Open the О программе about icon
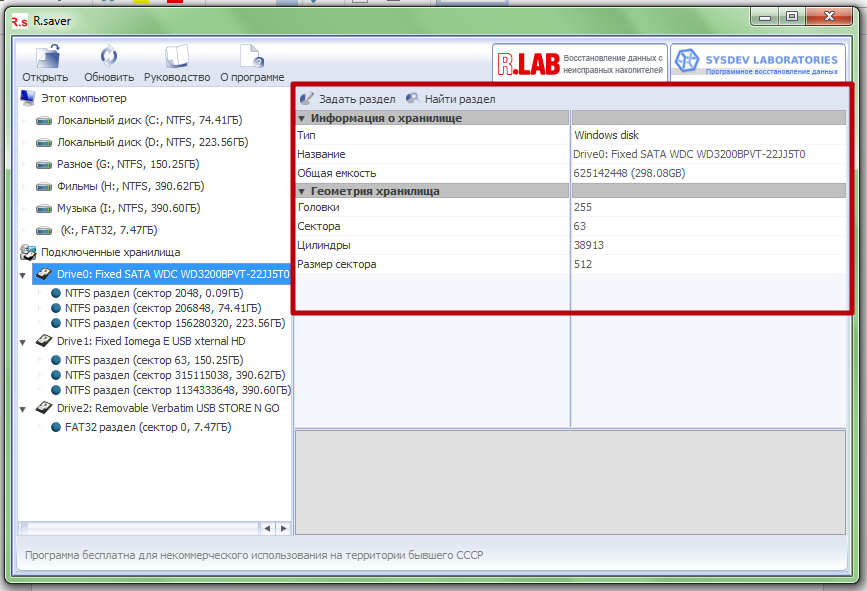Image resolution: width=867 pixels, height=591 pixels. [251, 58]
